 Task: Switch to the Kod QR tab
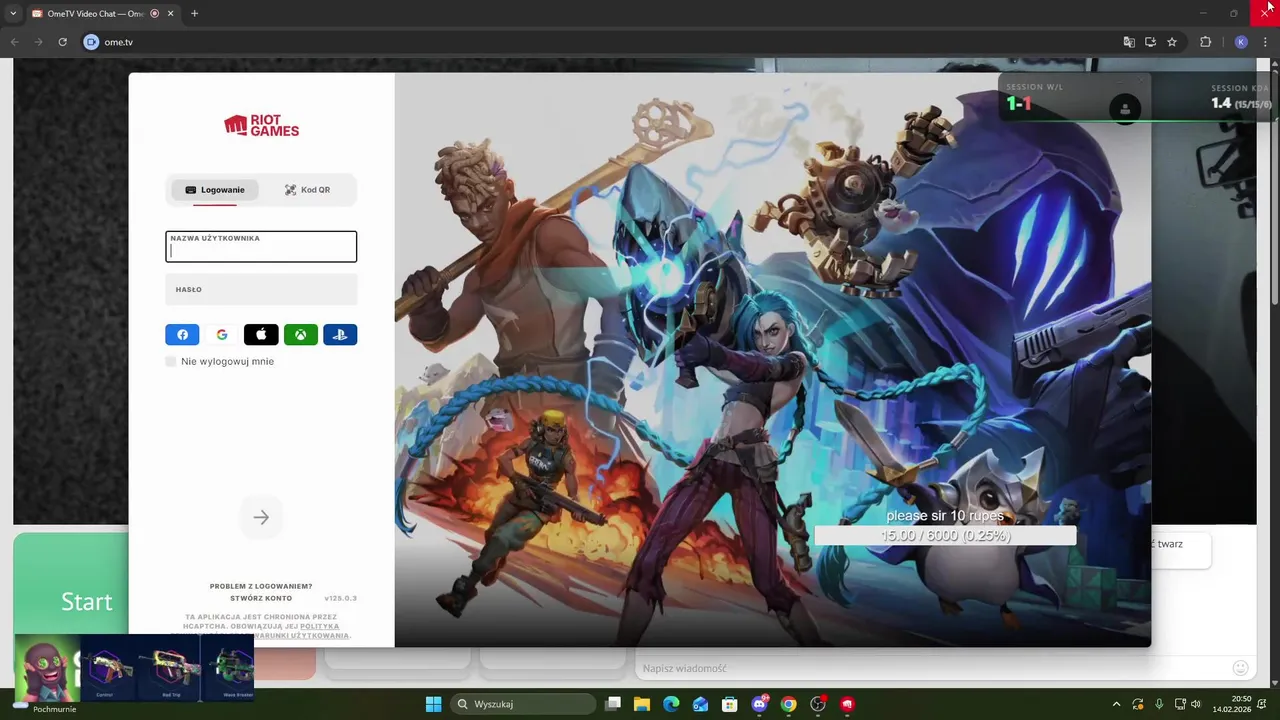point(307,190)
